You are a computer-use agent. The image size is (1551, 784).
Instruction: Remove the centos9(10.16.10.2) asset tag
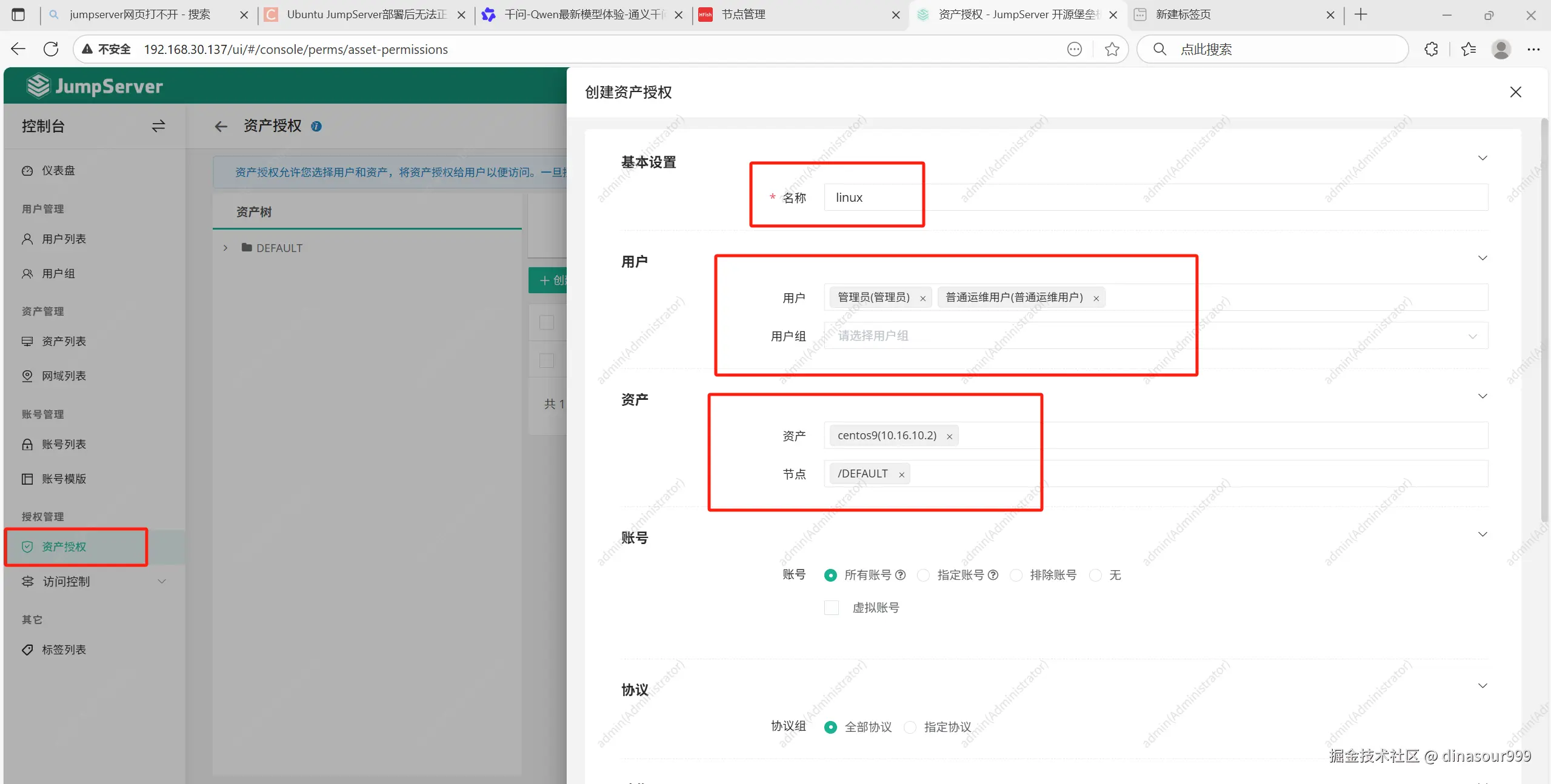pos(949,436)
